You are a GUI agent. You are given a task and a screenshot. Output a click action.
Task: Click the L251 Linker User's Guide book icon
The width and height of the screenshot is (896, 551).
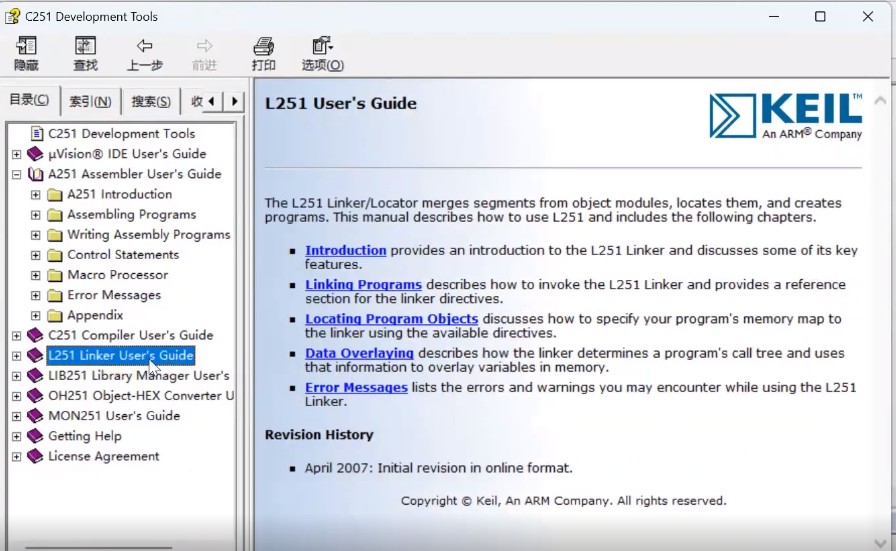point(35,356)
